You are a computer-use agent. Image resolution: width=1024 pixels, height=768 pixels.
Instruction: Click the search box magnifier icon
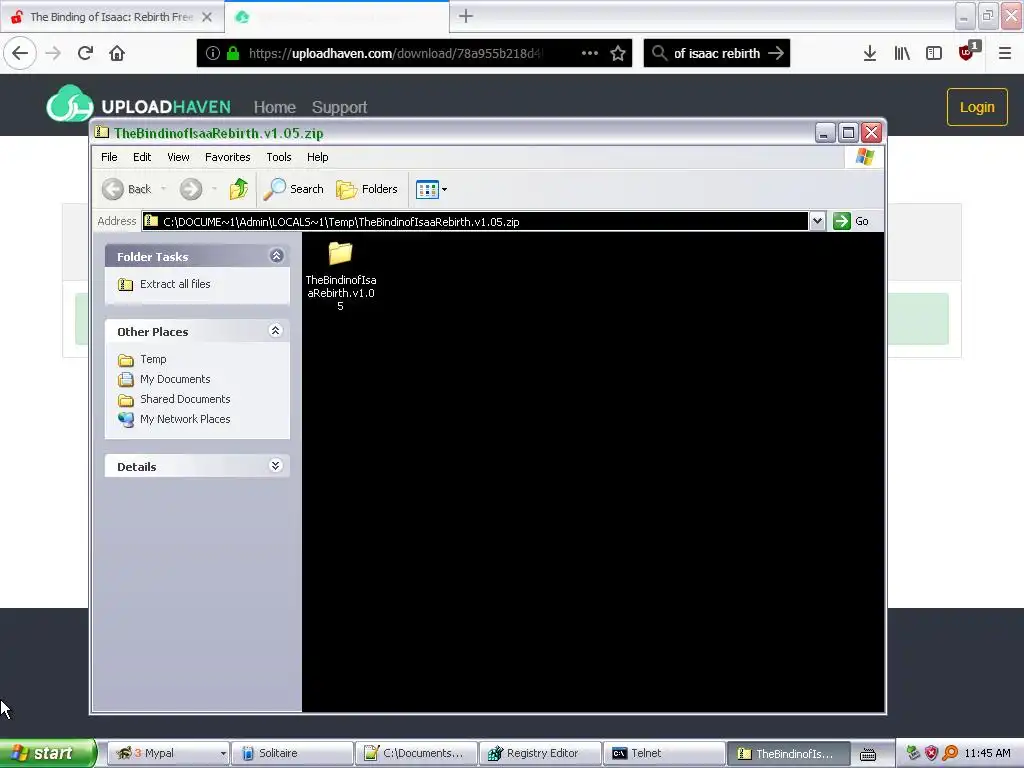[x=660, y=54]
